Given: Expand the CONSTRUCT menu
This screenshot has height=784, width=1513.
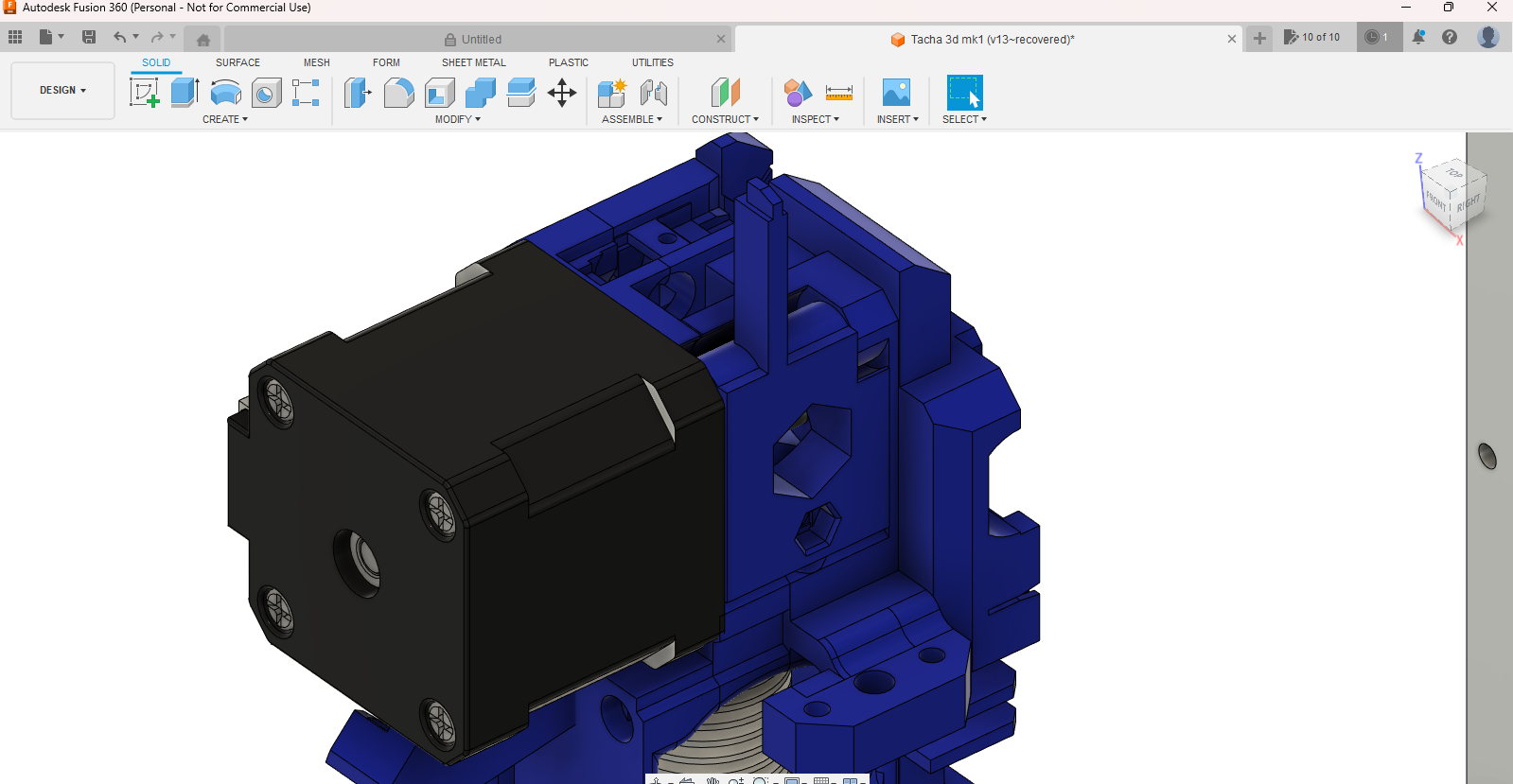Looking at the screenshot, I should pos(725,119).
